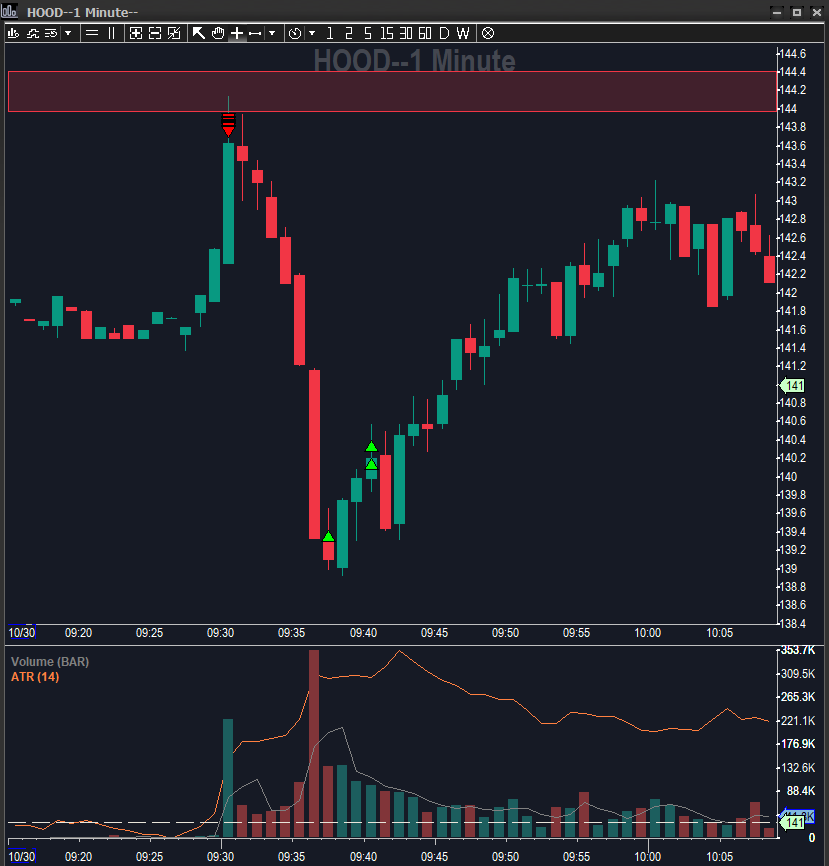Image resolution: width=829 pixels, height=866 pixels.
Task: Open dropdown arrow before horizontal grid icon
Action: point(68,33)
